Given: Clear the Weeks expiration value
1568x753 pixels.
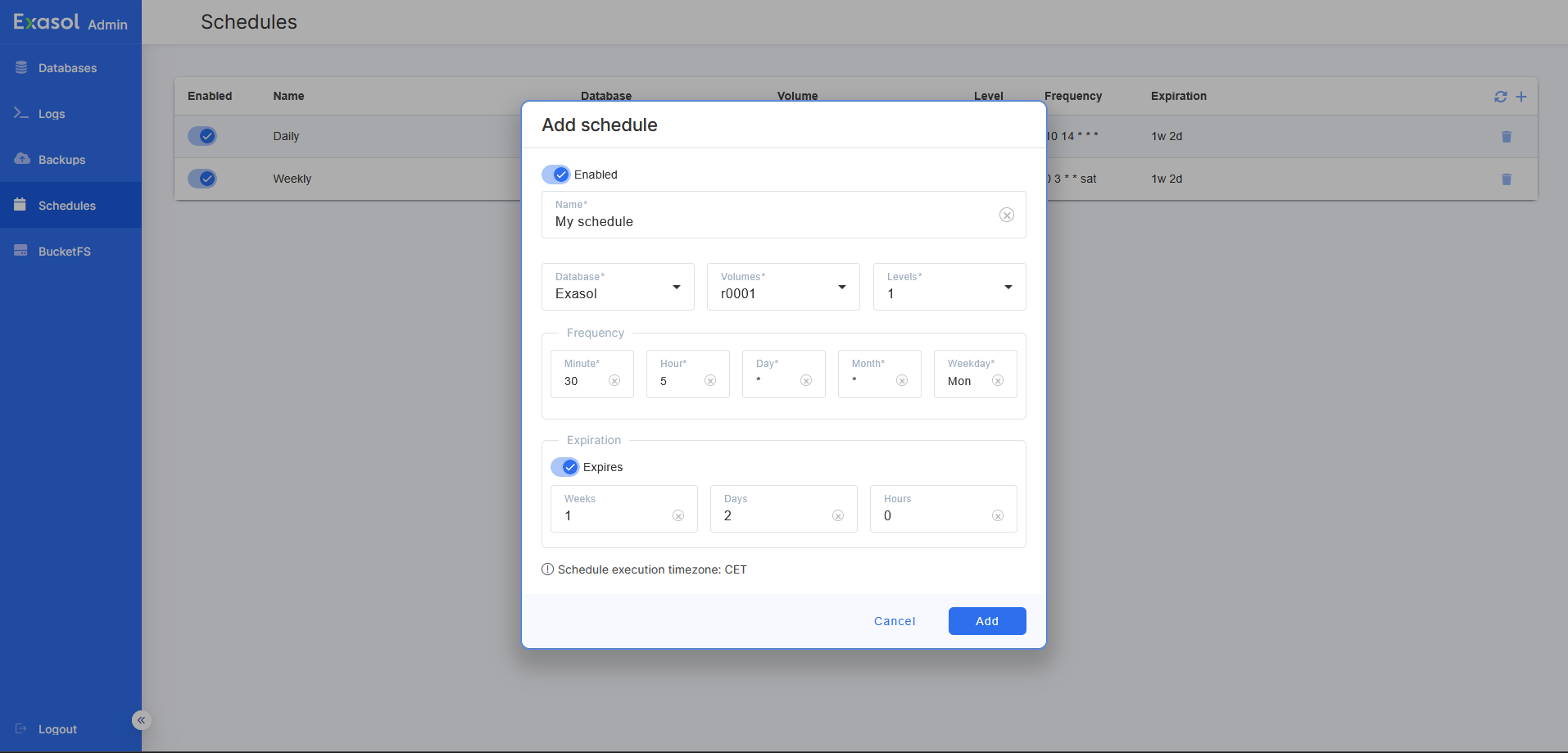Looking at the screenshot, I should [678, 516].
